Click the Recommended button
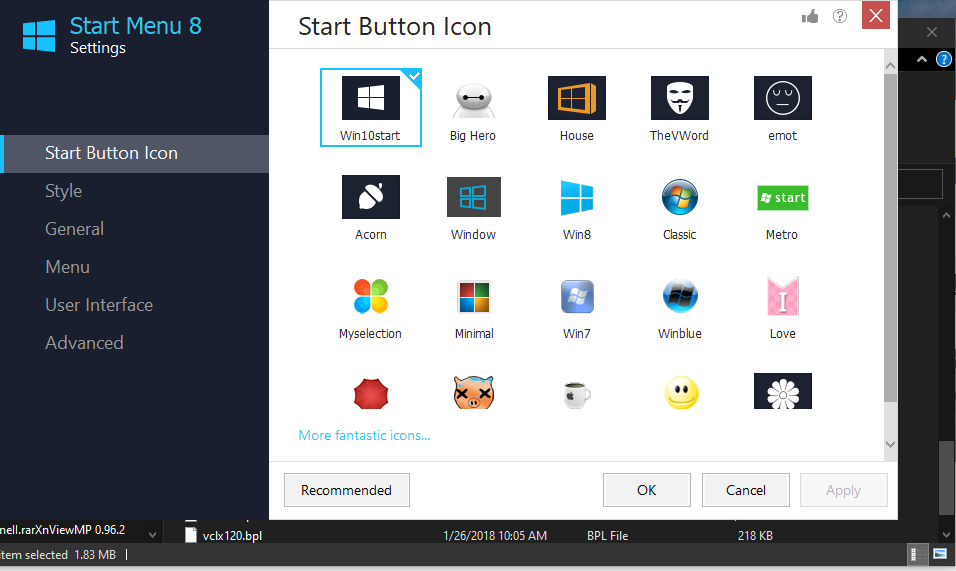956x571 pixels. [x=346, y=490]
